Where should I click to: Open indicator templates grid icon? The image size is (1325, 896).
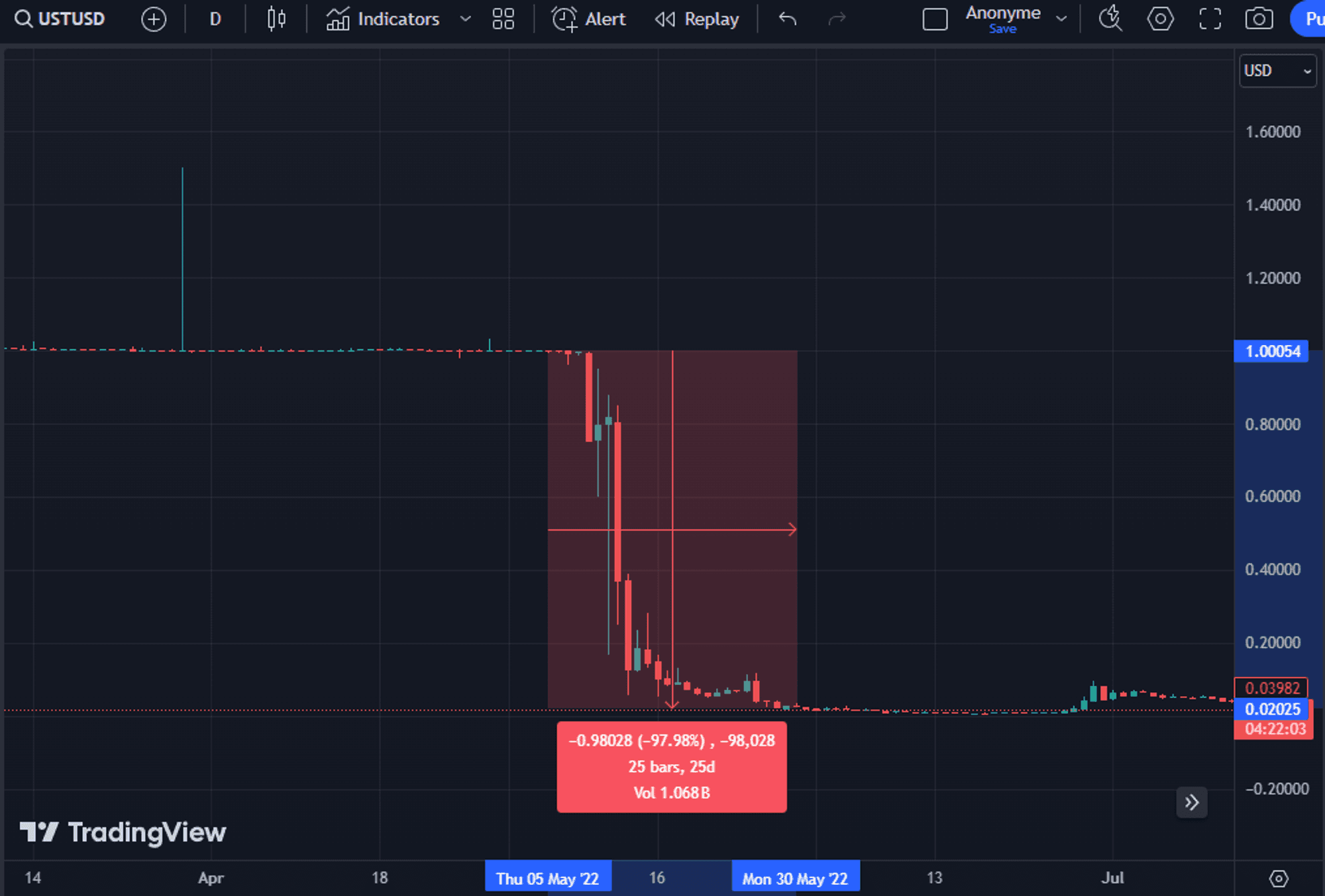point(503,19)
